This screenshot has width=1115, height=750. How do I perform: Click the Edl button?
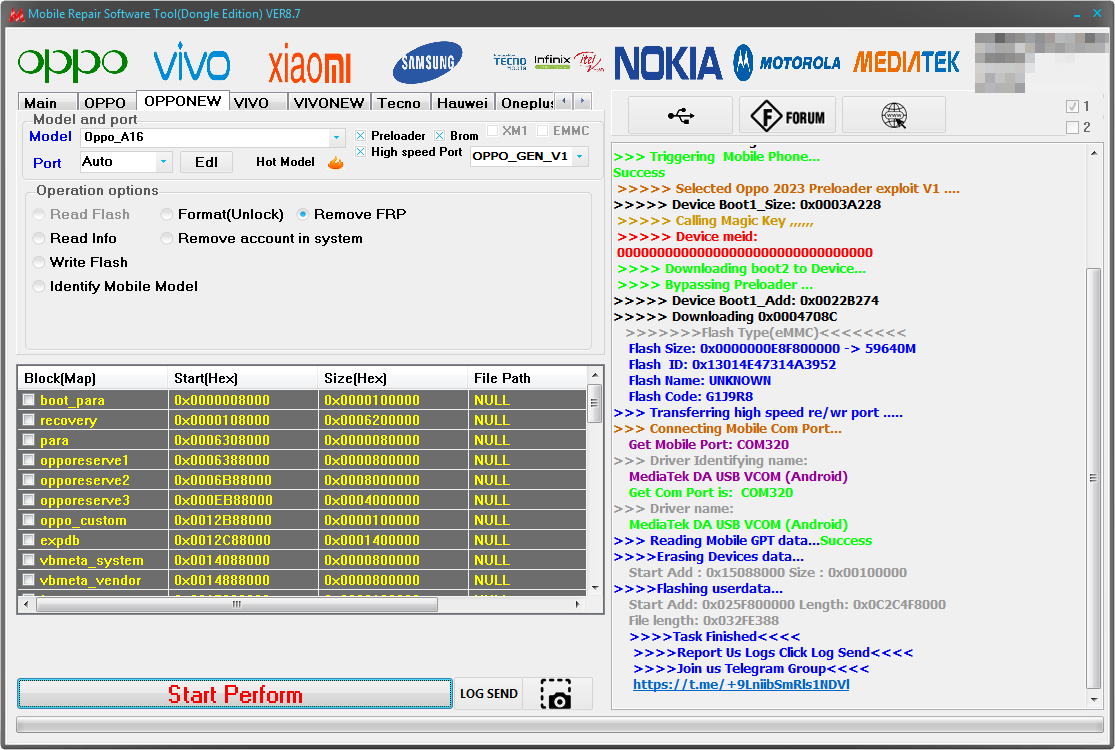(206, 162)
